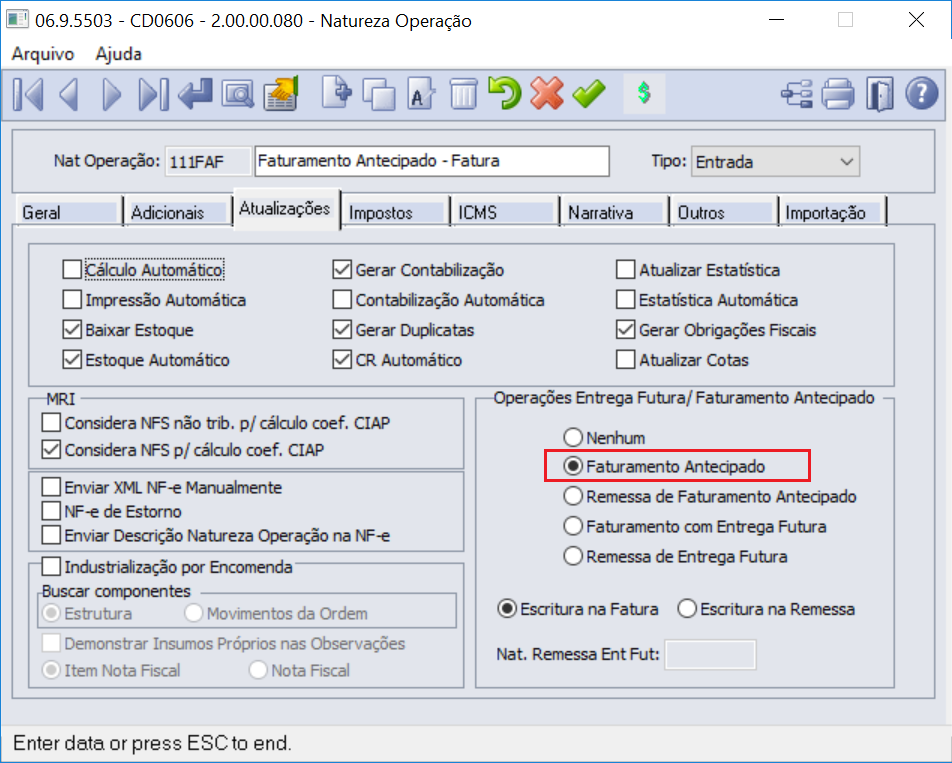Open the Tipo dropdown showing Entrada
Viewport: 952px width, 763px height.
click(775, 161)
